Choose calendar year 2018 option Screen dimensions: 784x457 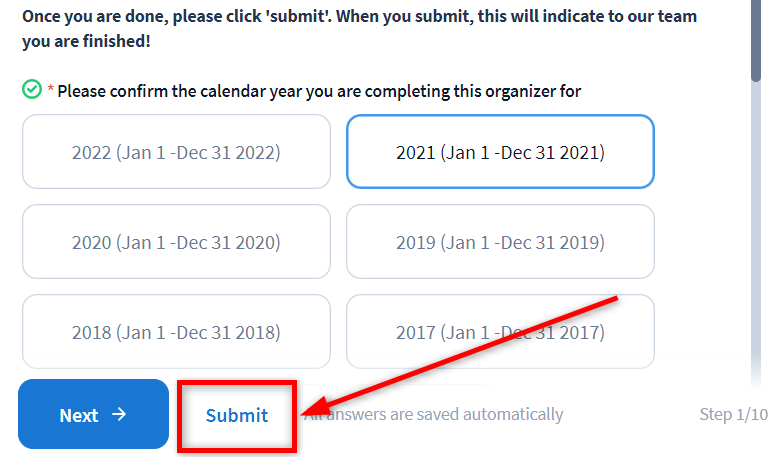coord(176,332)
